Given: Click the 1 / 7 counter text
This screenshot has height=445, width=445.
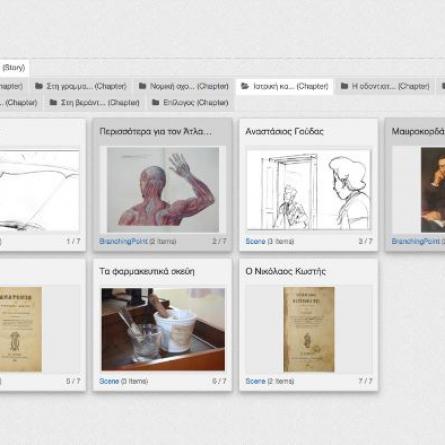Looking at the screenshot, I should click(x=73, y=241).
